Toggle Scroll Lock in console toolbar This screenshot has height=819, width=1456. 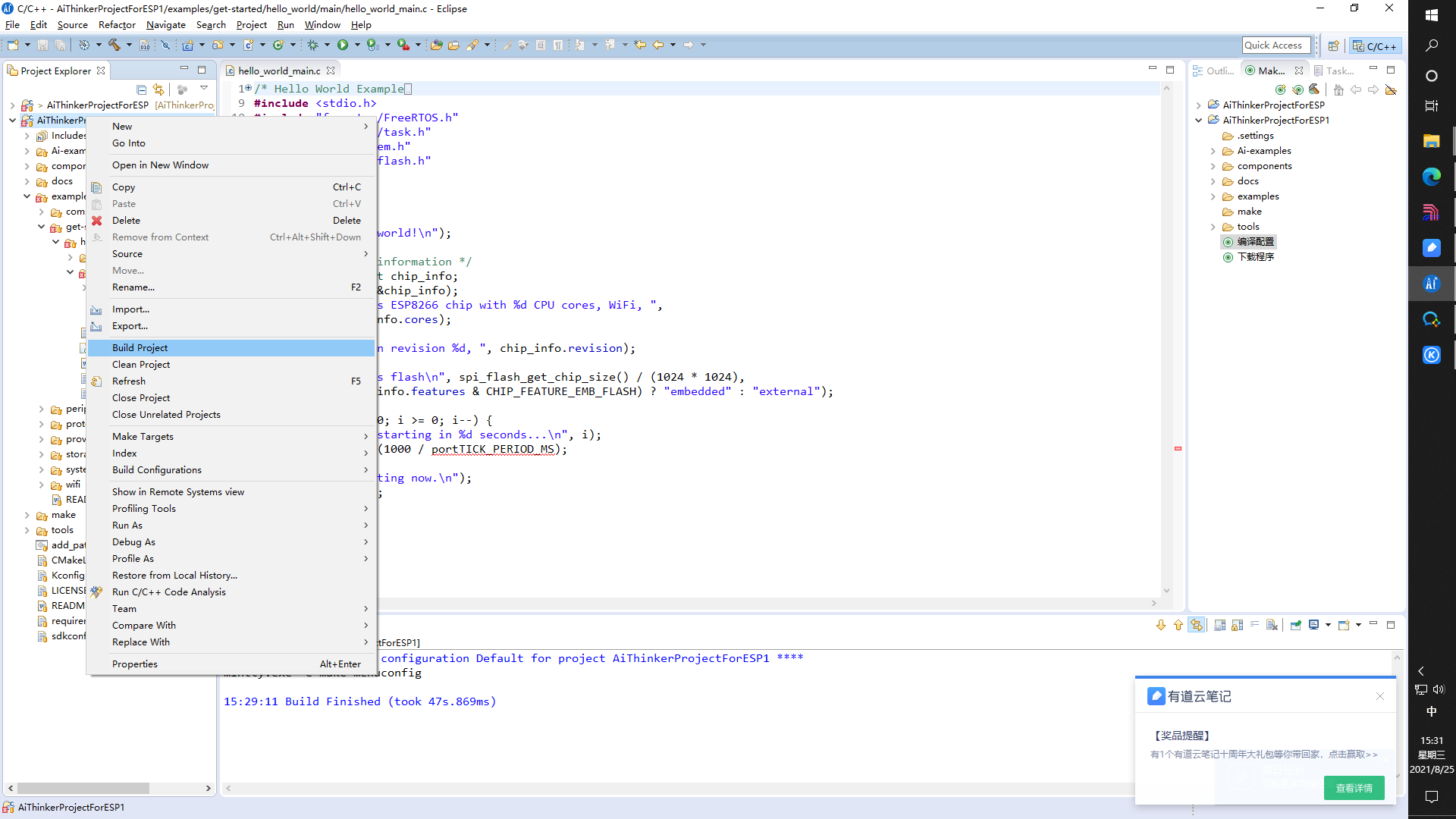coord(1237,625)
